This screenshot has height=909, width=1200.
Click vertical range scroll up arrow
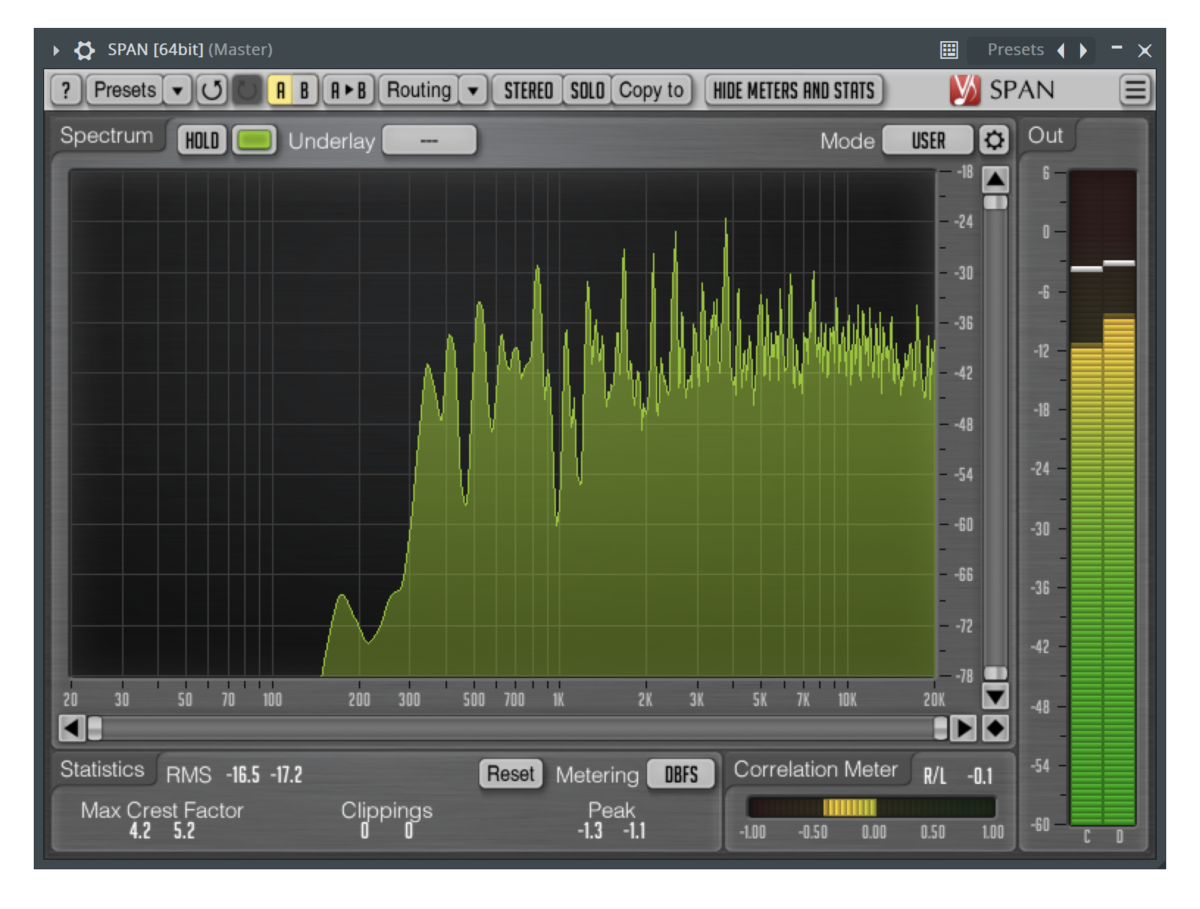coord(996,180)
